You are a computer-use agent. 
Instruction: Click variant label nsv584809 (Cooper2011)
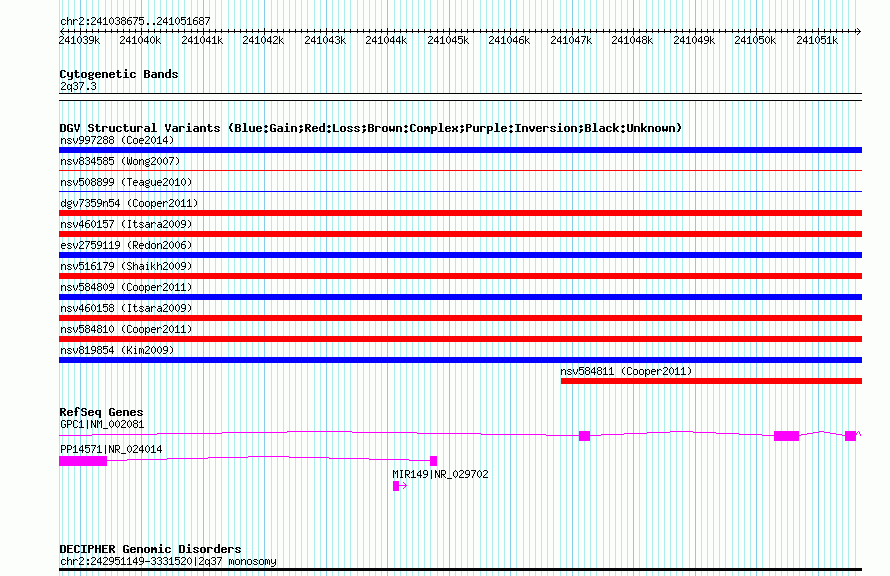[126, 287]
